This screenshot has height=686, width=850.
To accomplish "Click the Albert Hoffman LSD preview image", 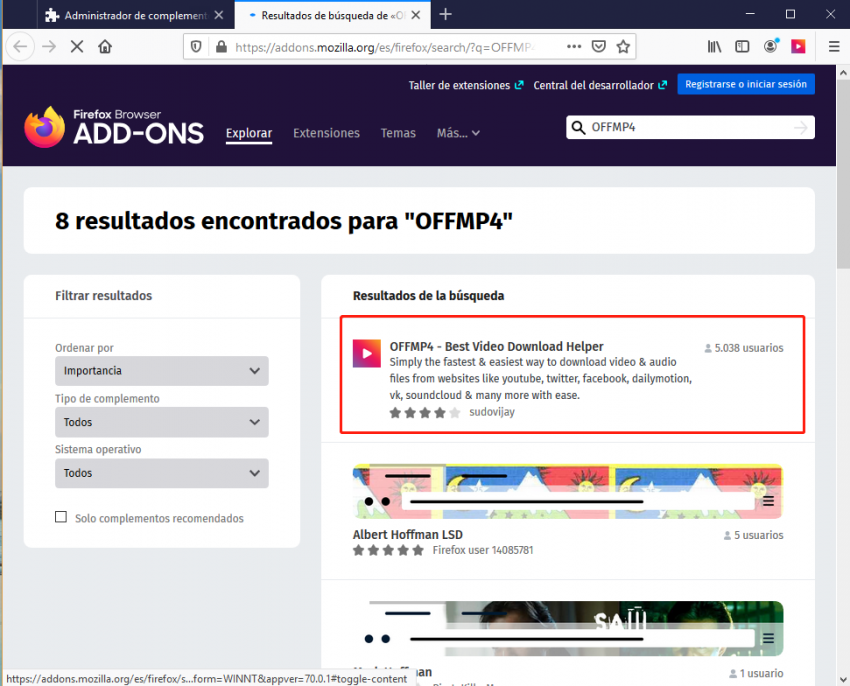I will pos(568,491).
